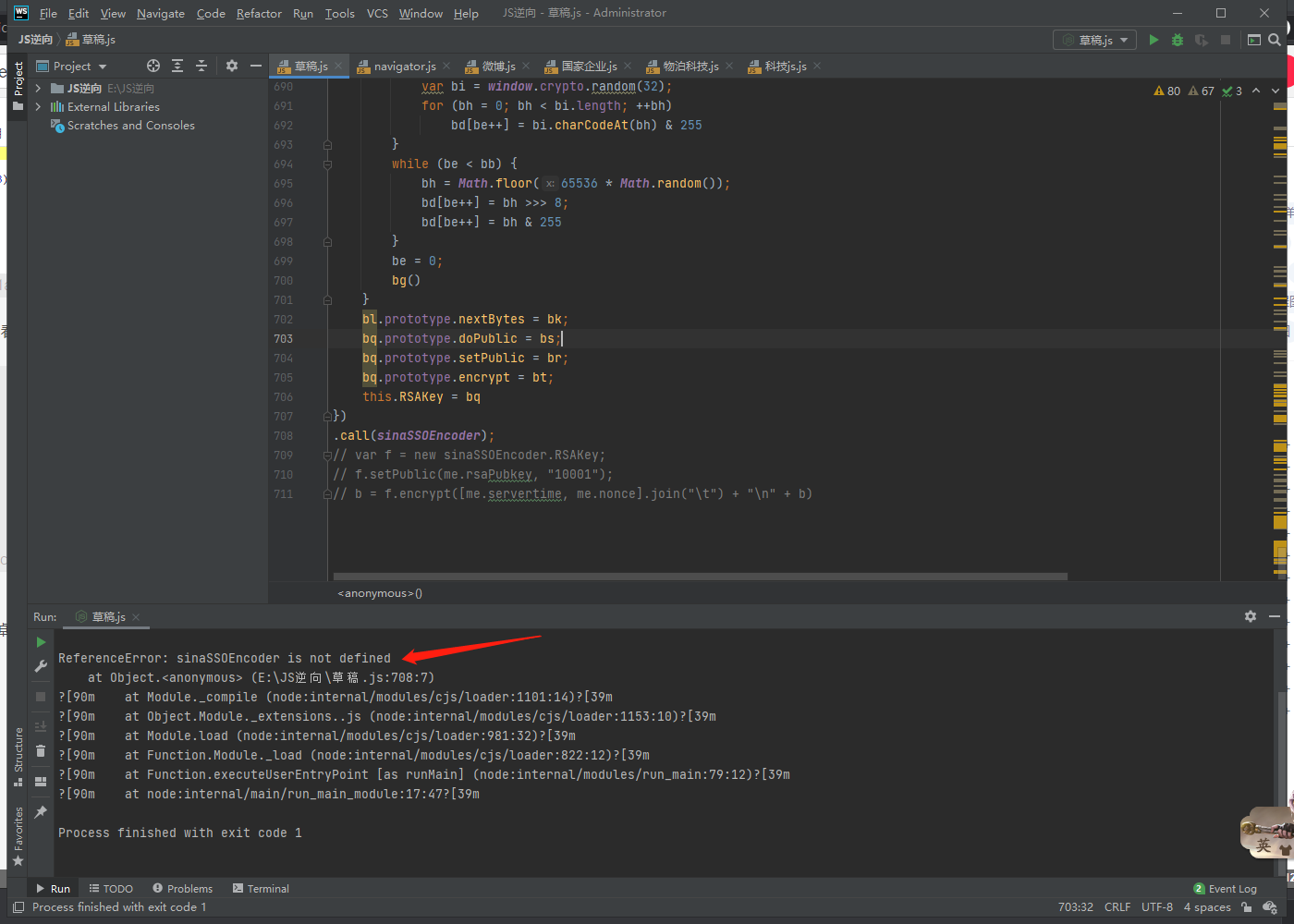Show the 67 weak warnings indicator
Screen dimensions: 1294x924
click(x=1202, y=91)
